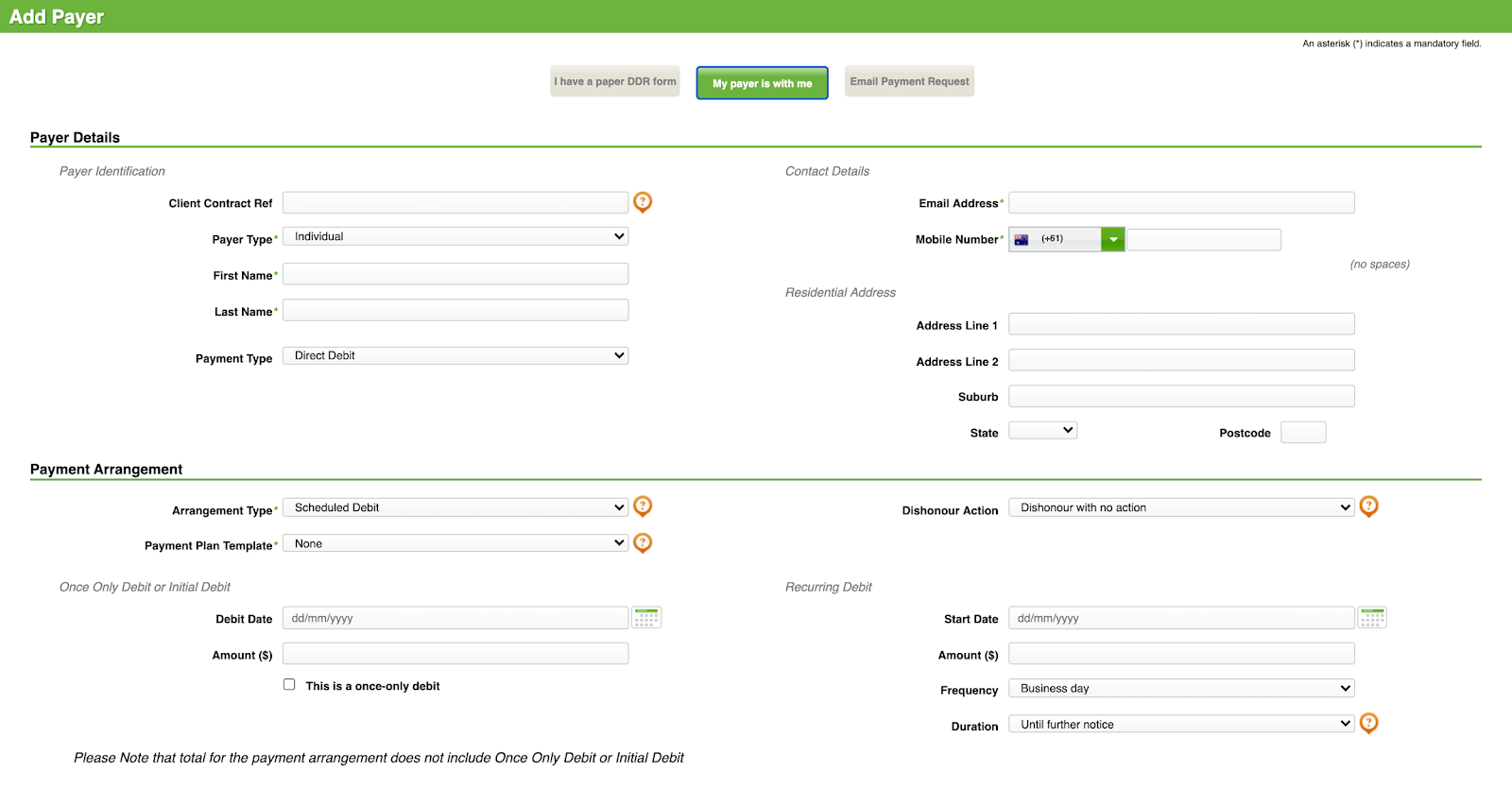
Task: Click the once-only debit Amount field
Action: pyautogui.click(x=455, y=654)
